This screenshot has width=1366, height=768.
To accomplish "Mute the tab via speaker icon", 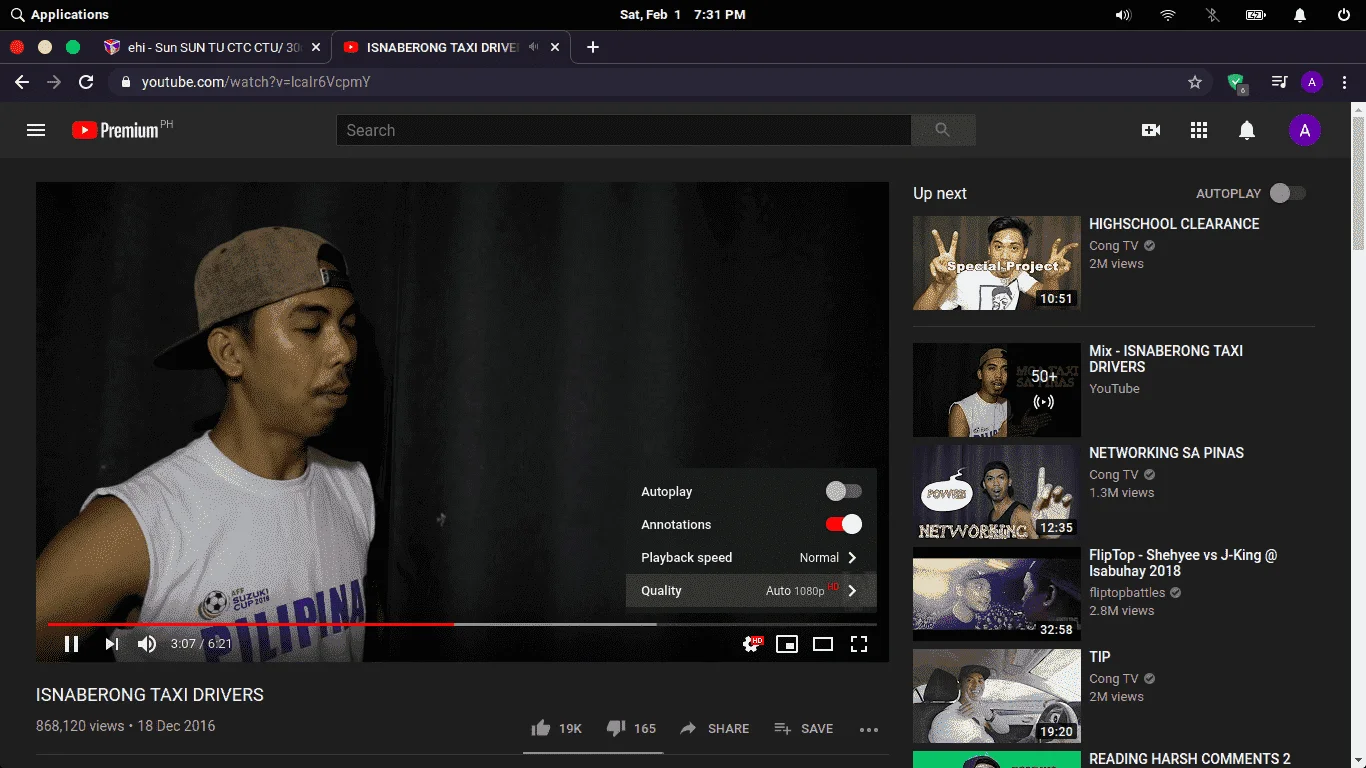I will (x=534, y=47).
